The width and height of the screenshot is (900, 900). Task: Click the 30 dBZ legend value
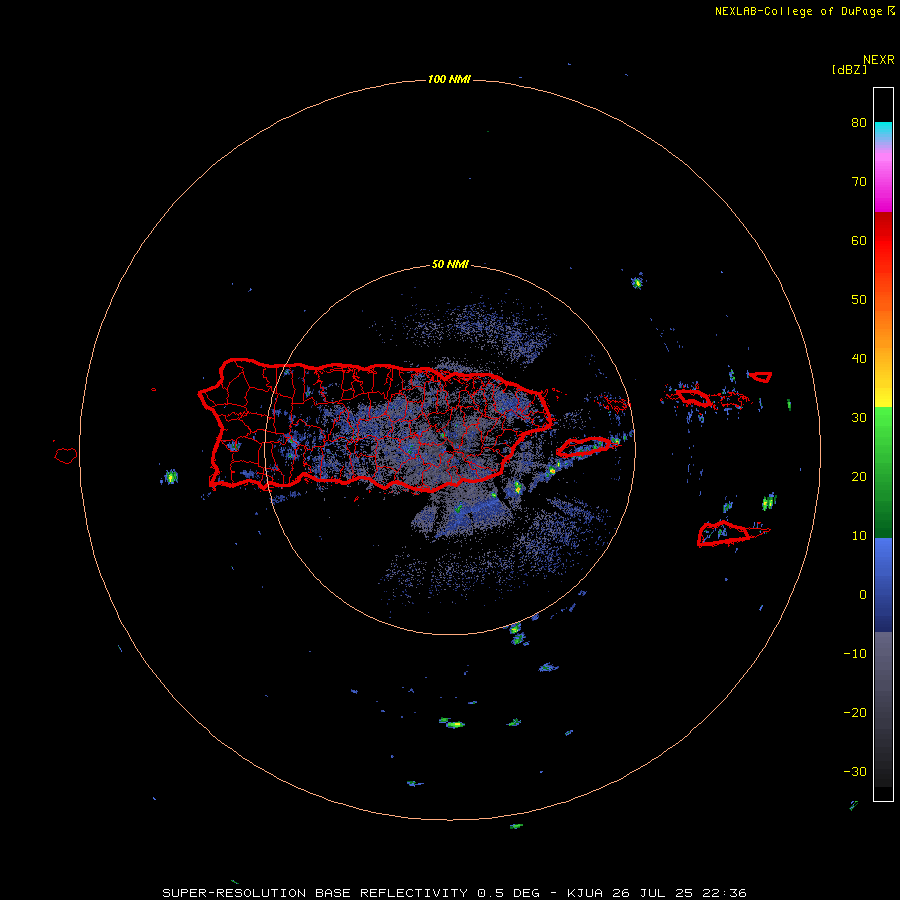859,417
